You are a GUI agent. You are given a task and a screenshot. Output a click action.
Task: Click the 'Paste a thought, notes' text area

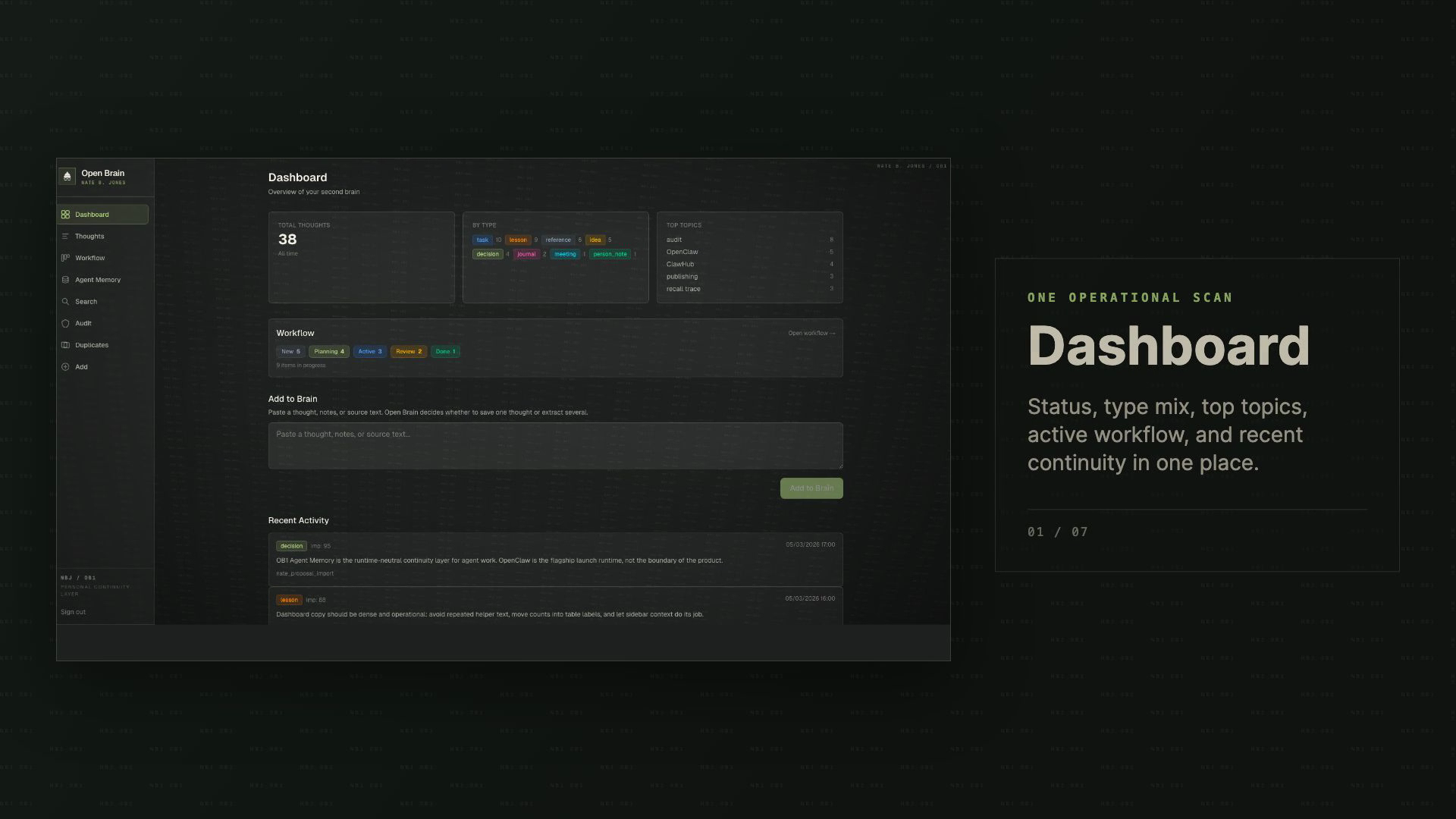(x=555, y=446)
